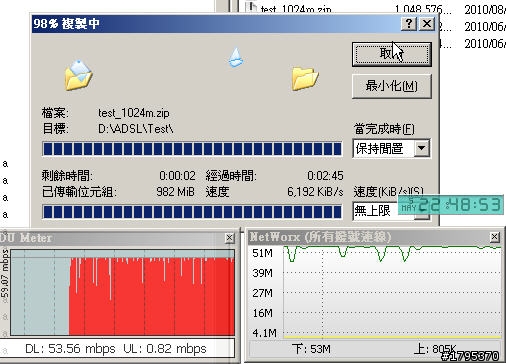Click the help question mark button
This screenshot has width=506, height=364.
[409, 24]
